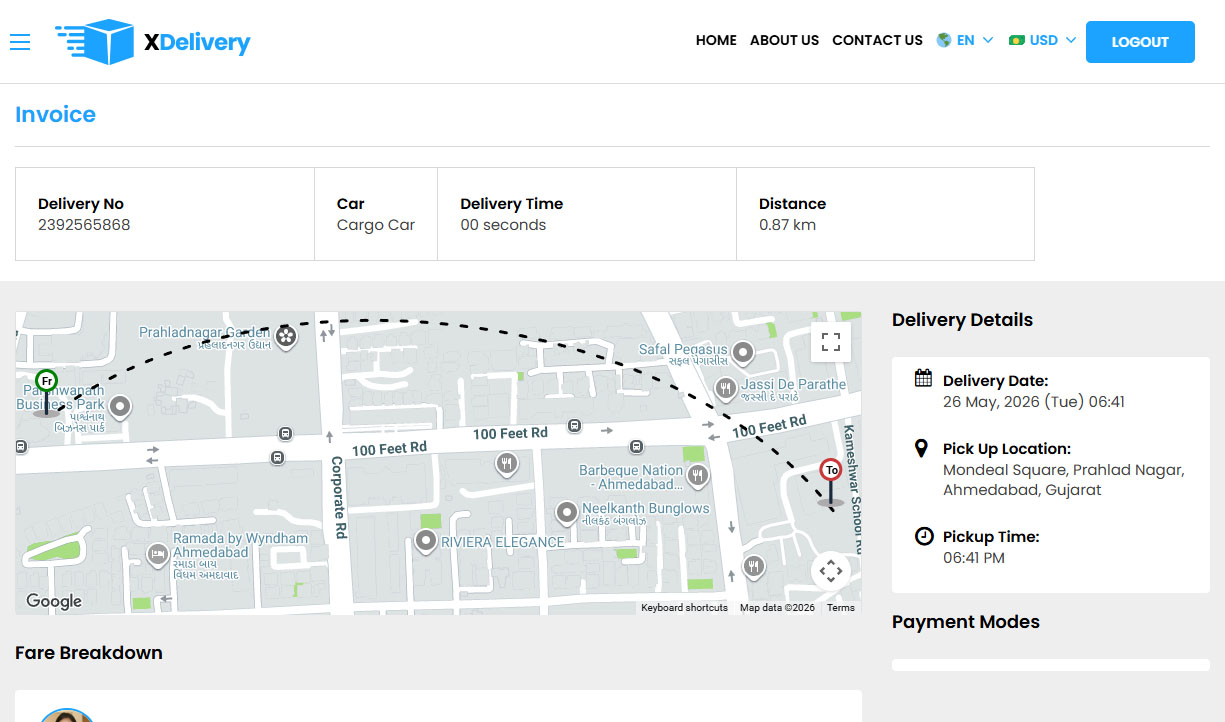Click the Jassi De Parathe restaurant pin
The height and width of the screenshot is (722, 1225).
pyautogui.click(x=727, y=387)
